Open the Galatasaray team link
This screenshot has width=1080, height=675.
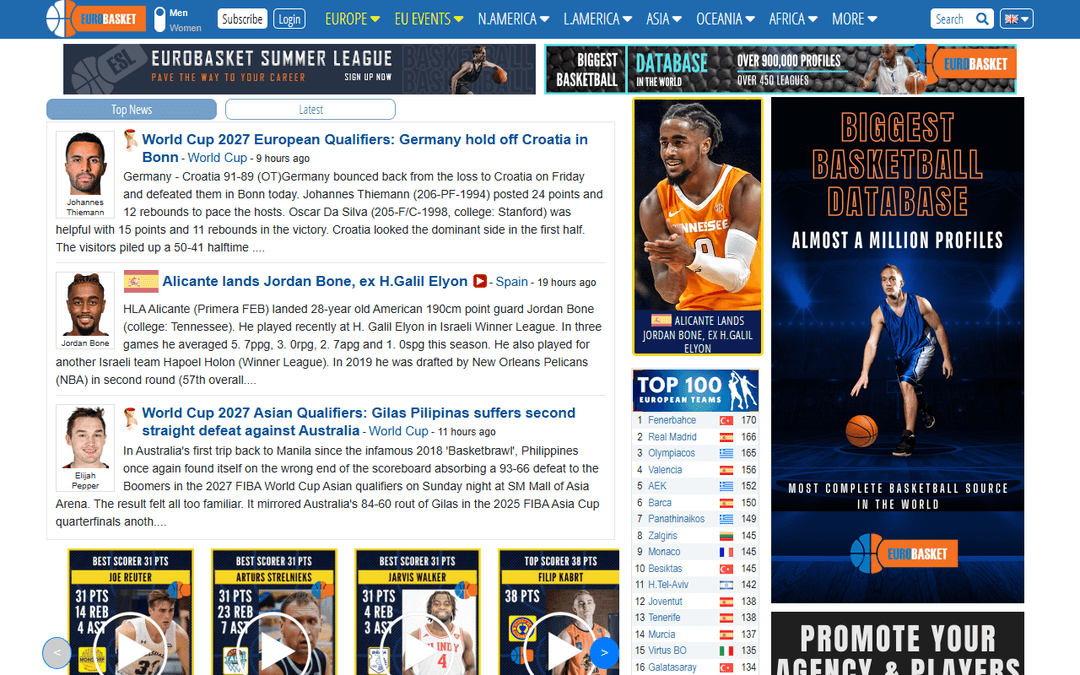(x=672, y=667)
